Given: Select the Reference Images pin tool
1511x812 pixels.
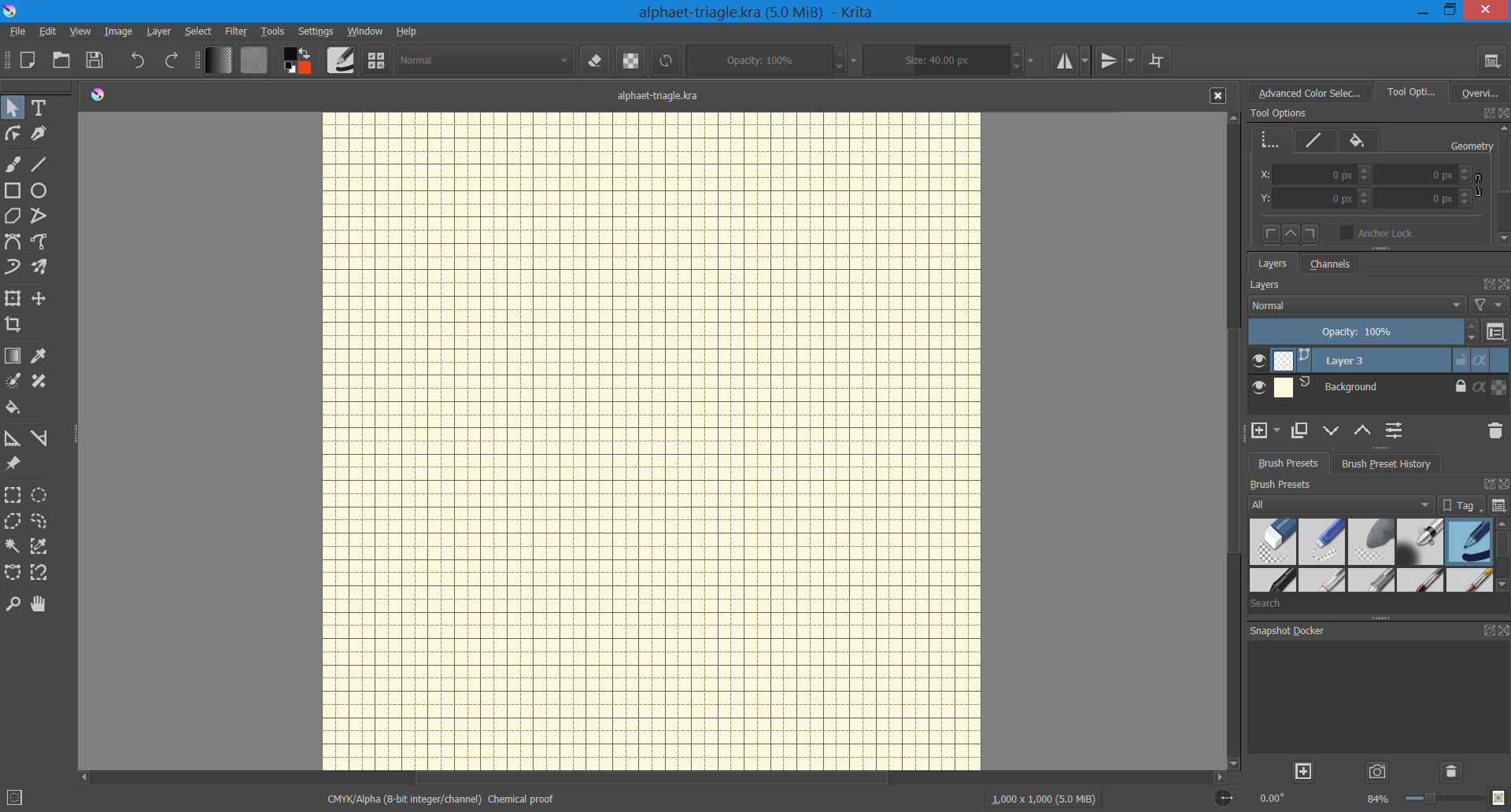Looking at the screenshot, I should pyautogui.click(x=13, y=463).
